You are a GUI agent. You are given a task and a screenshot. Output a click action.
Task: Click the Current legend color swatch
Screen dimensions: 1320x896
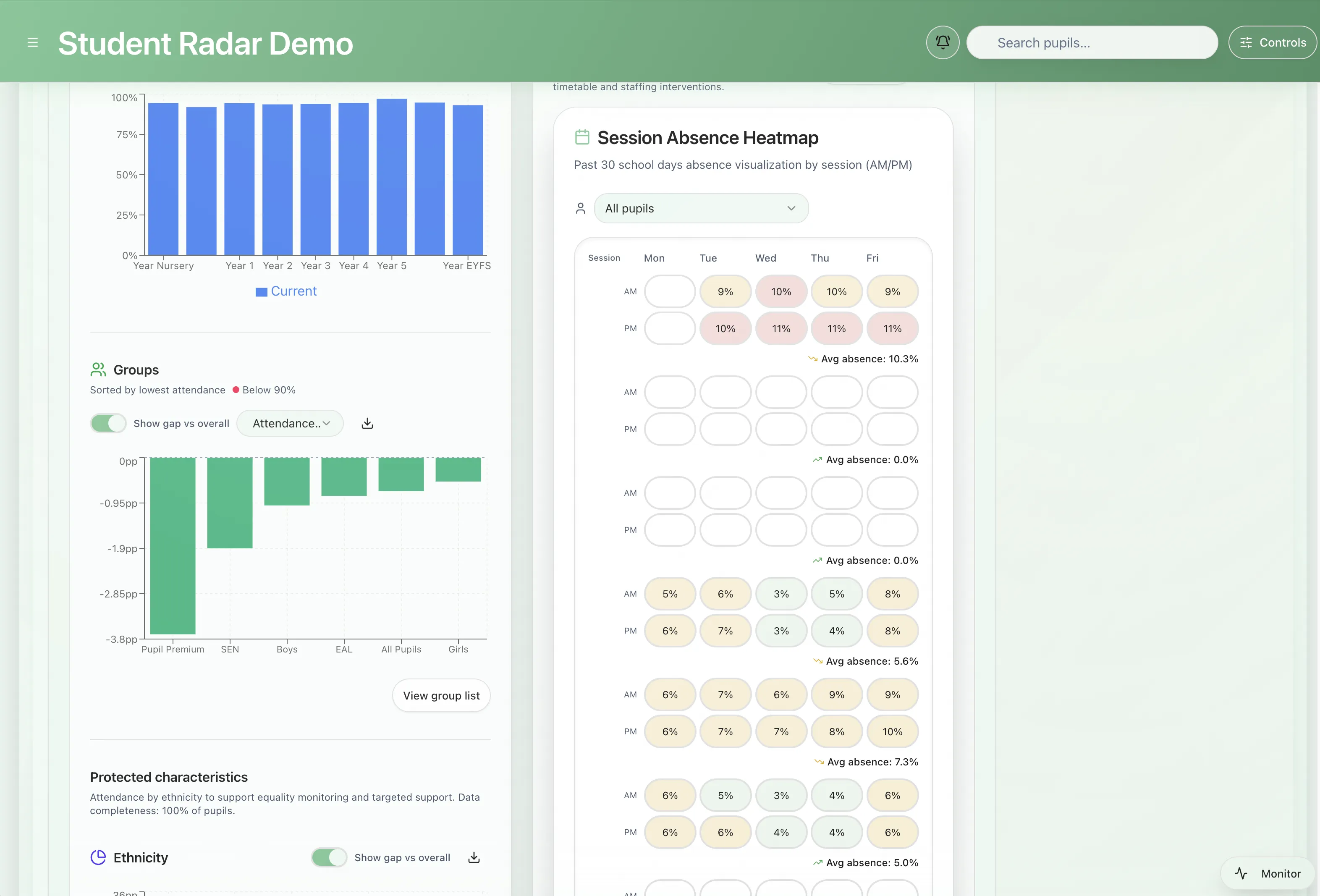coord(261,292)
